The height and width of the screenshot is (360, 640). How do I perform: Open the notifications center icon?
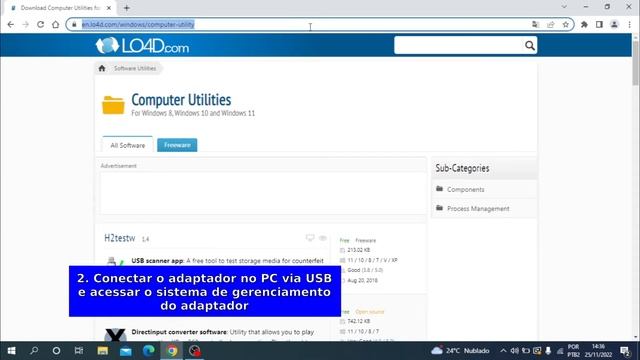click(x=624, y=351)
